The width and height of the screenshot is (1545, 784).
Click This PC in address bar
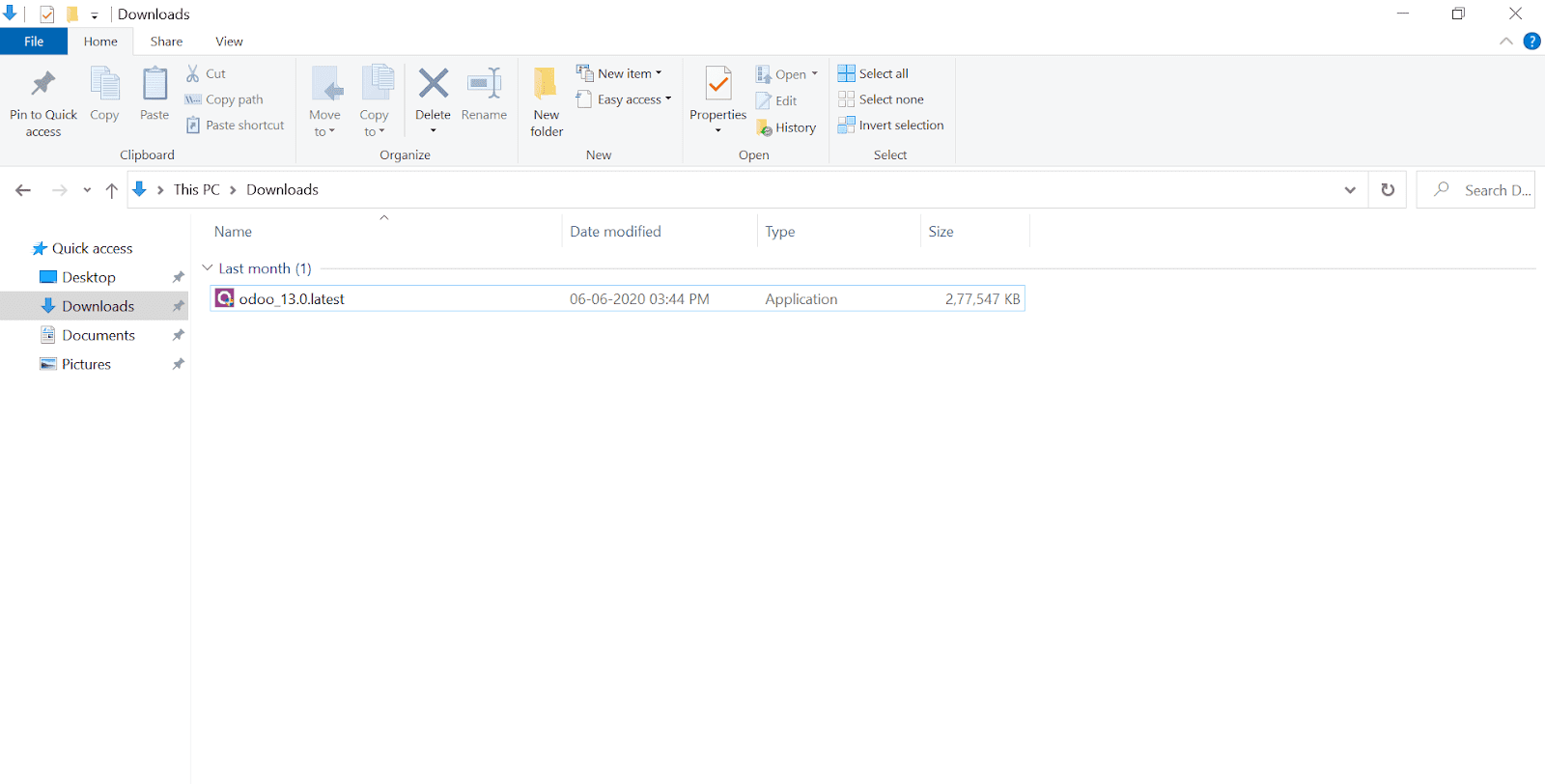pyautogui.click(x=197, y=190)
